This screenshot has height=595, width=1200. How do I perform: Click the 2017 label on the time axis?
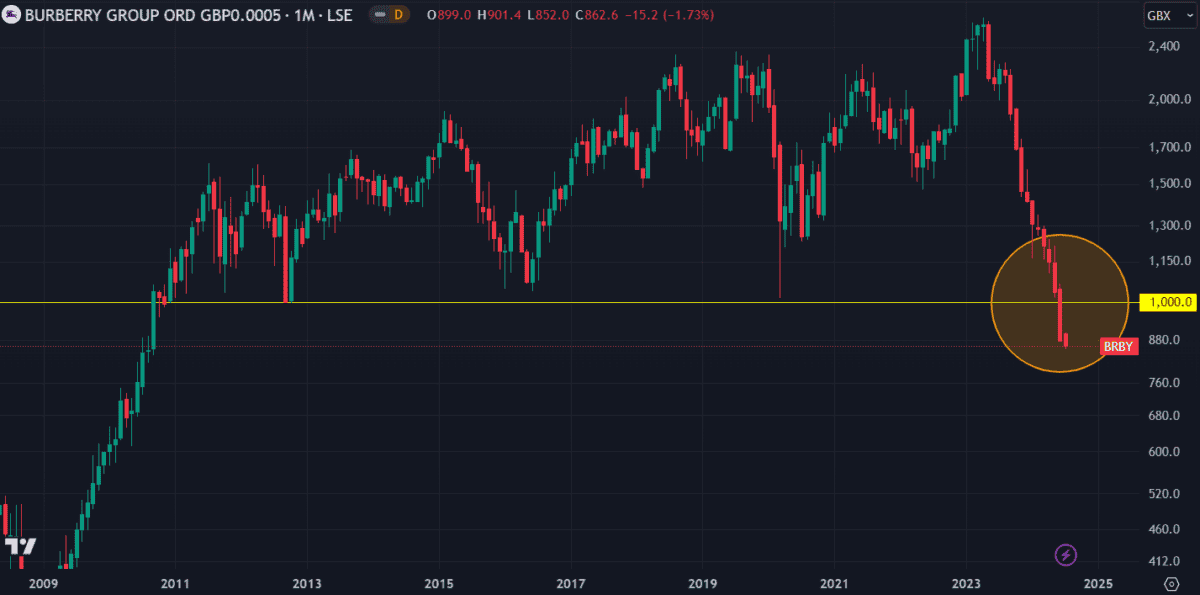coord(570,583)
